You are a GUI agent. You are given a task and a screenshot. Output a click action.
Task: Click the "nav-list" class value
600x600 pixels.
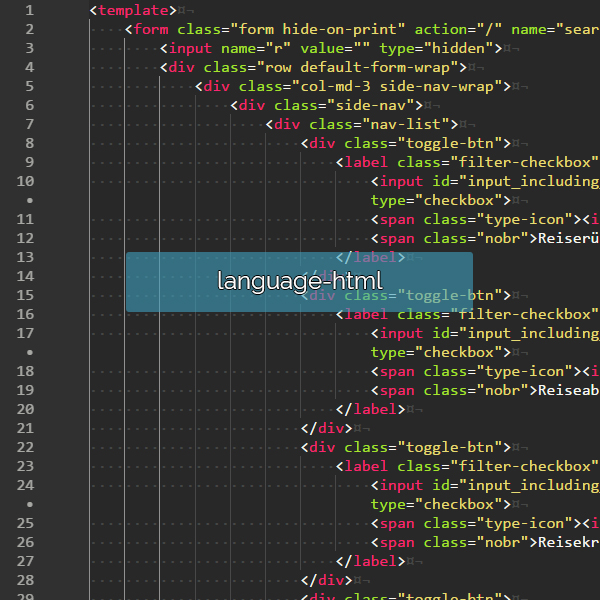[405, 124]
